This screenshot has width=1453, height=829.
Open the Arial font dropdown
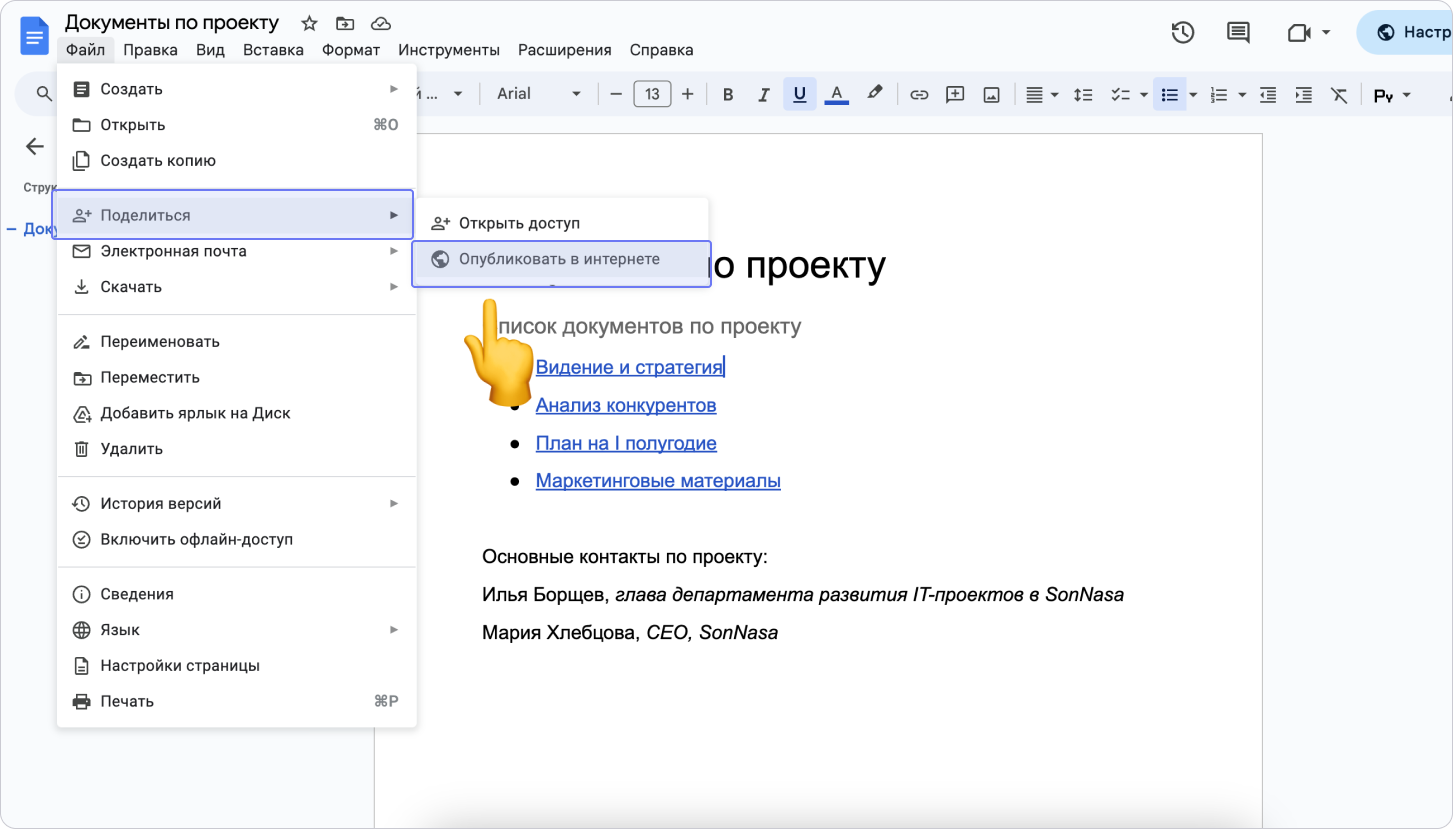[x=538, y=94]
